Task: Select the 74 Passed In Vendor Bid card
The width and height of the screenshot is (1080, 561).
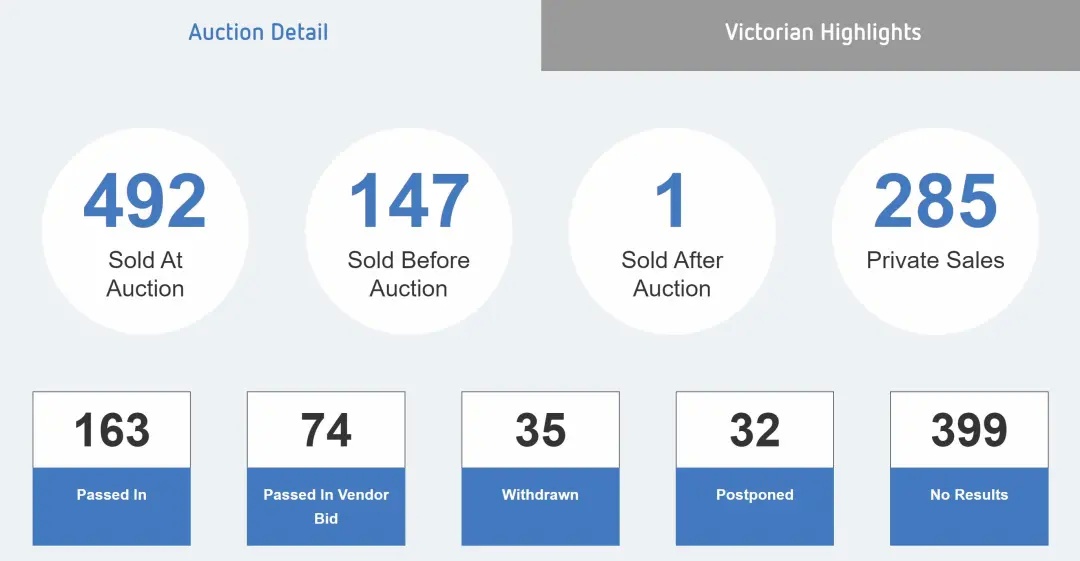Action: (x=326, y=469)
